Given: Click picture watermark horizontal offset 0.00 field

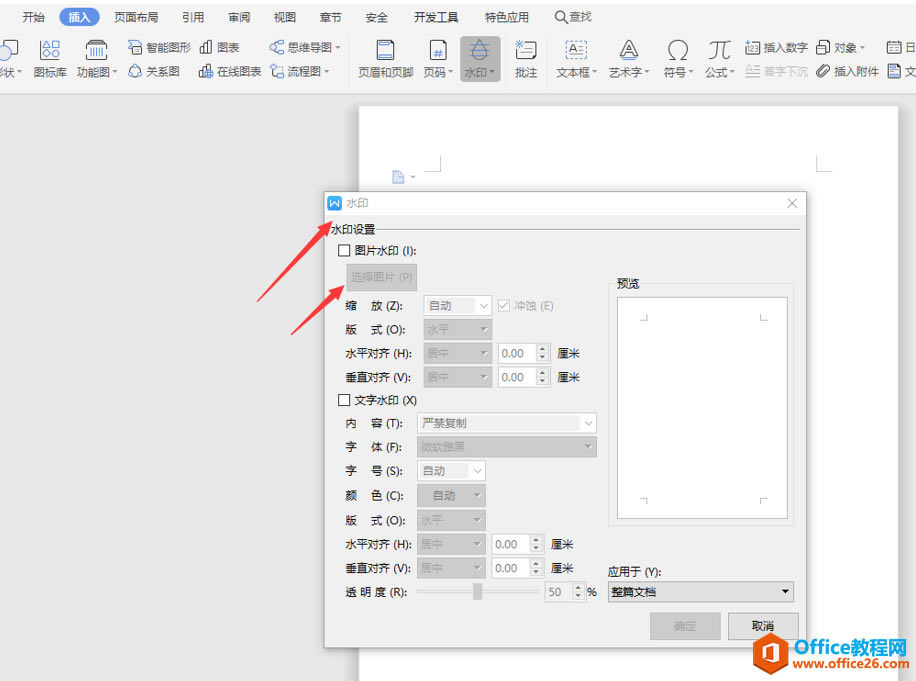Looking at the screenshot, I should [516, 353].
